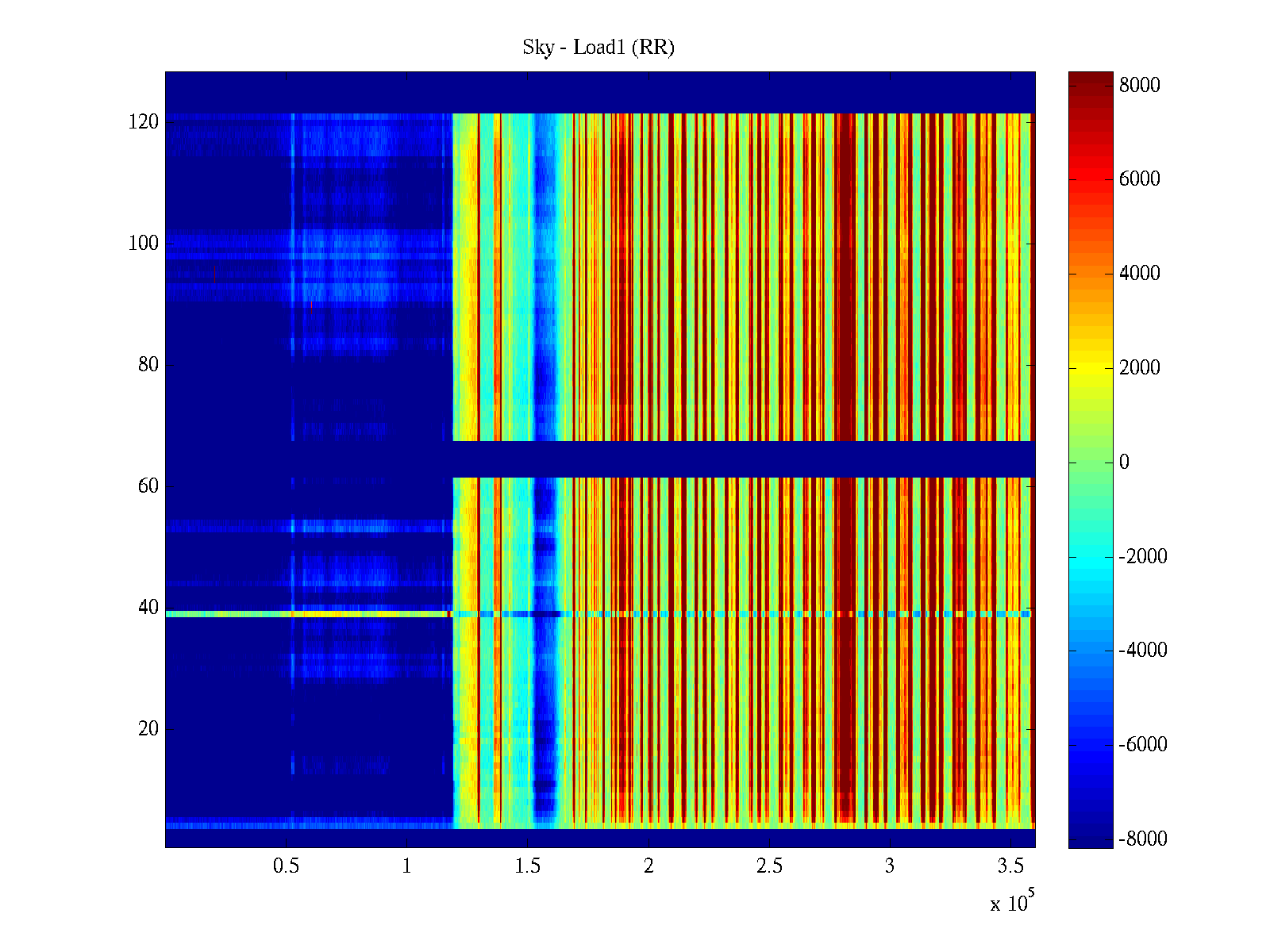Click the y-axis tick label 40
The image size is (1270, 952).
(x=148, y=608)
